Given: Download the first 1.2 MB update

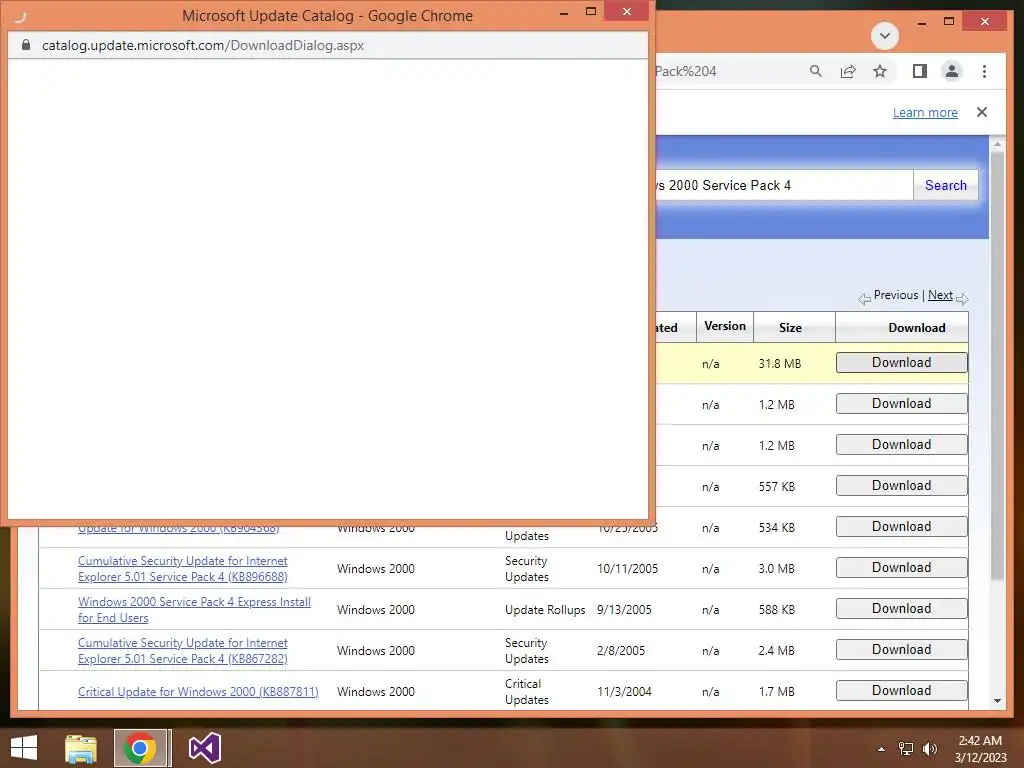Looking at the screenshot, I should click(901, 404).
